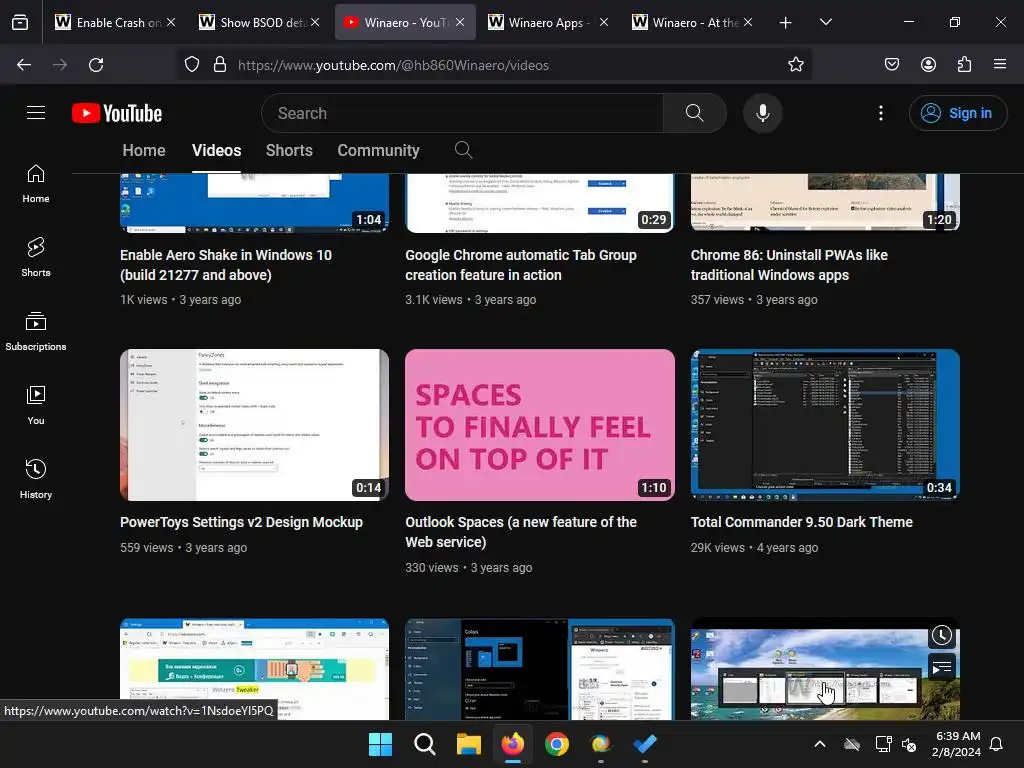Open Outlook Spaces video title link
The width and height of the screenshot is (1024, 768).
[520, 532]
